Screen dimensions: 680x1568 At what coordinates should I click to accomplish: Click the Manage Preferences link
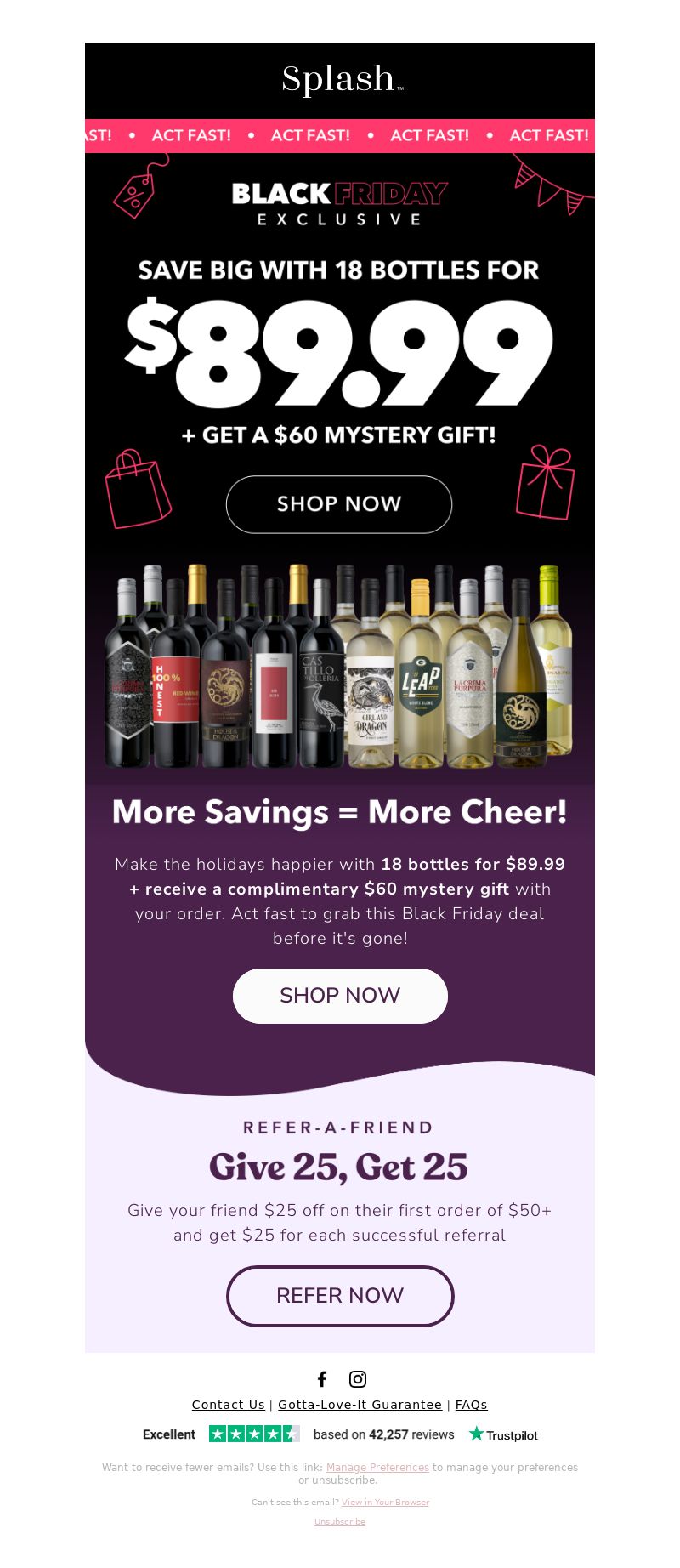tap(377, 1467)
